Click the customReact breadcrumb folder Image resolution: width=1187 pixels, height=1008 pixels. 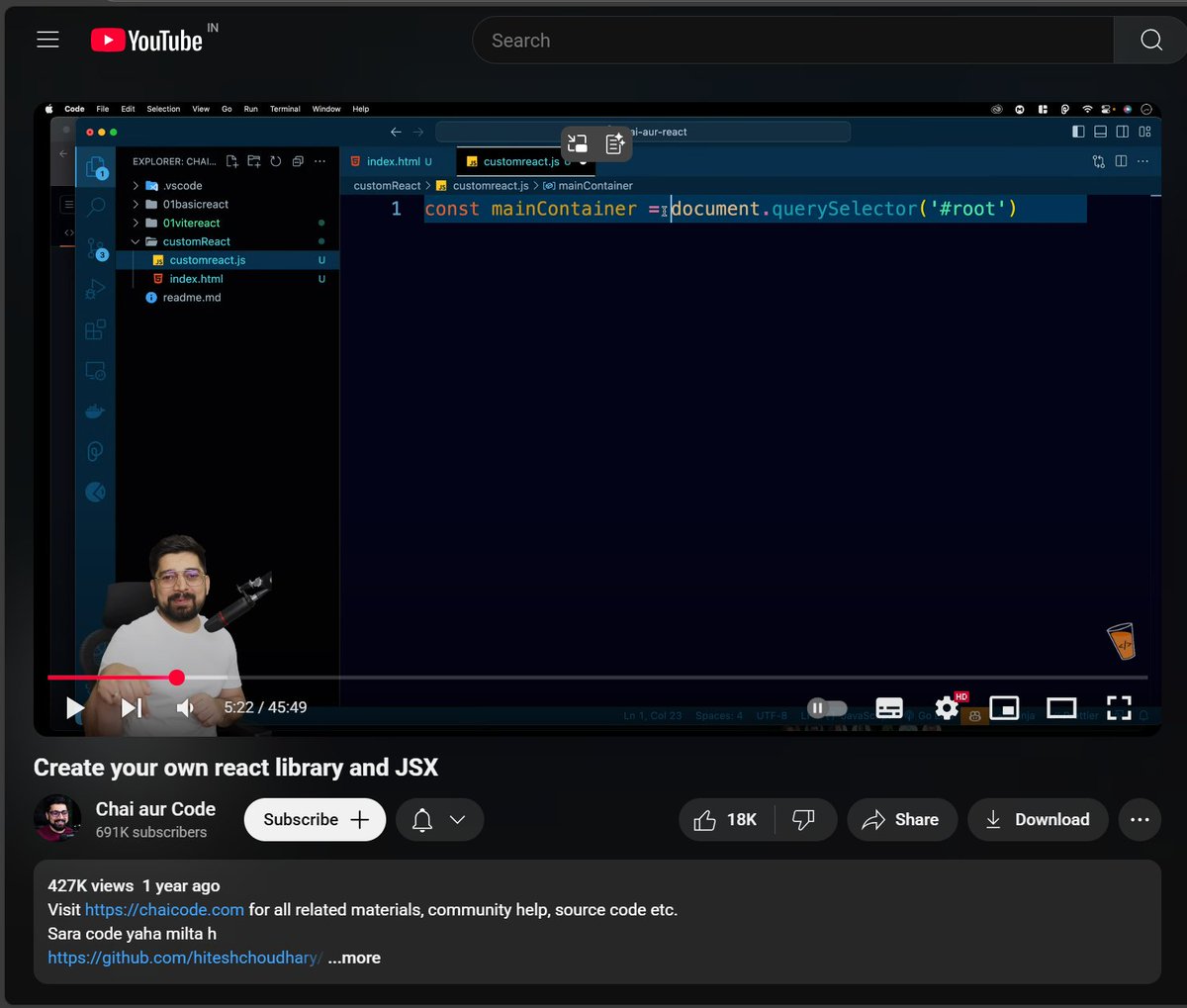(x=387, y=186)
